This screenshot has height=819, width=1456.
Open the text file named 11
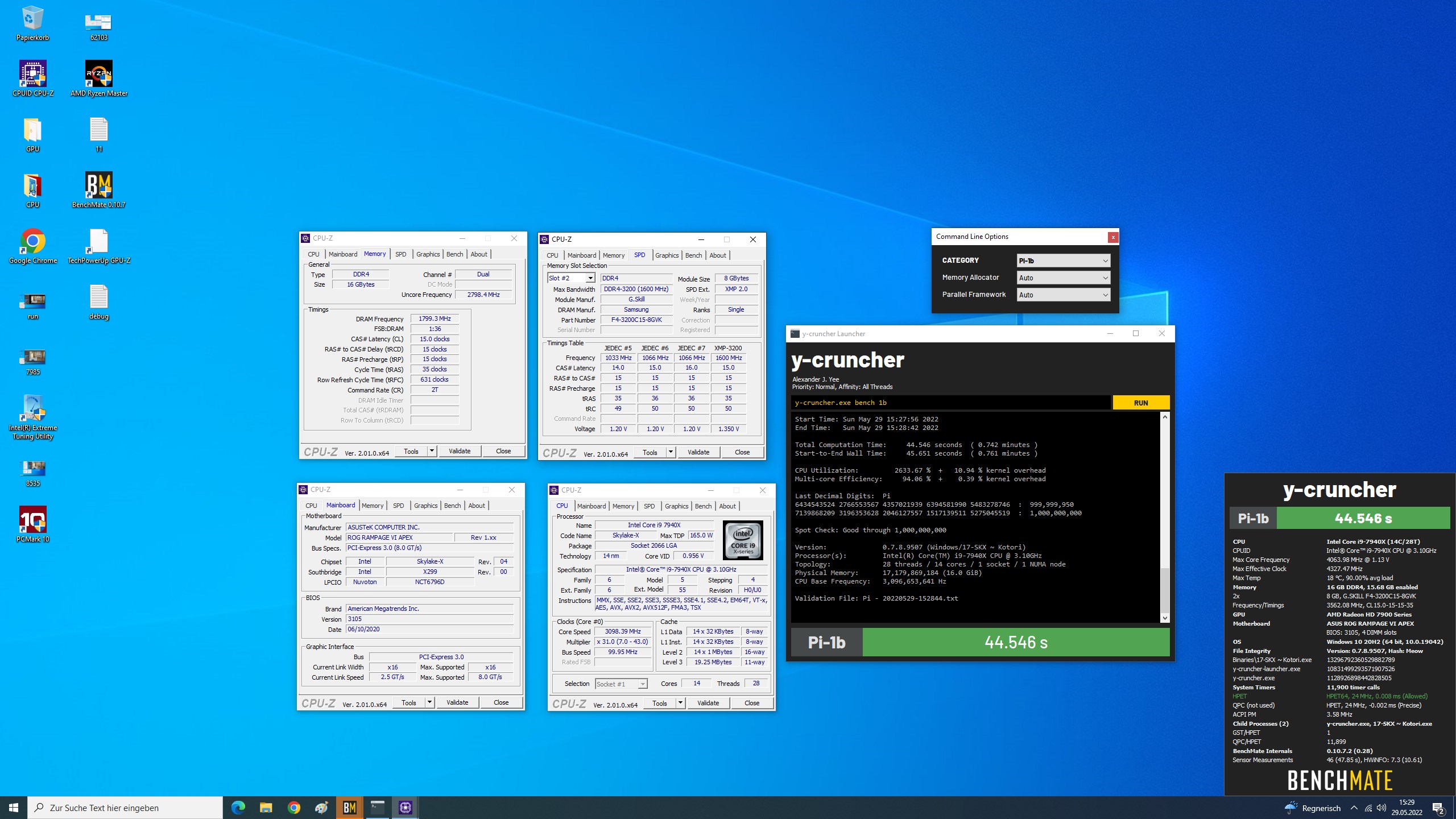point(98,134)
